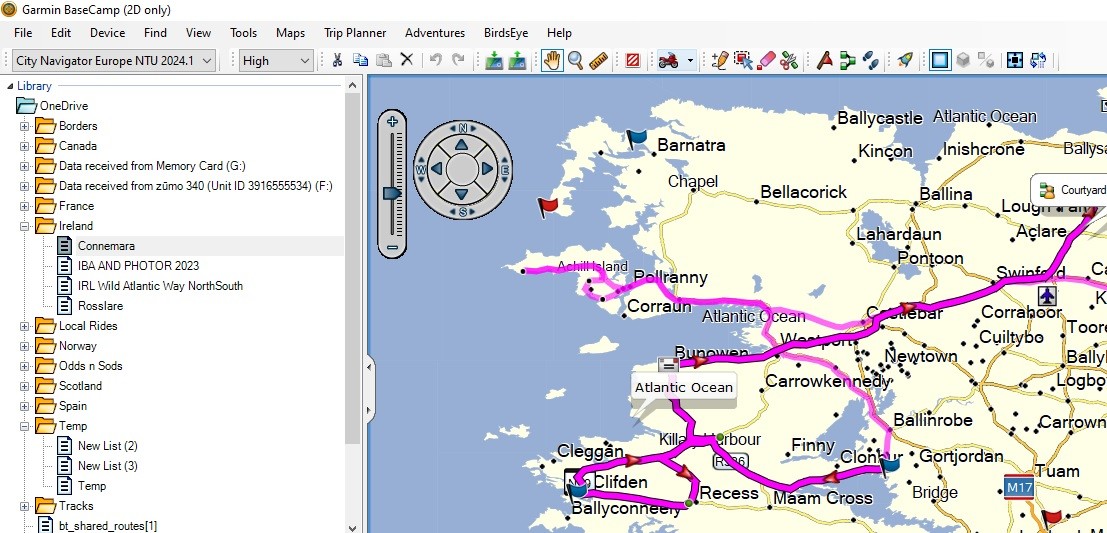
Task: Open the Device menu
Action: tap(107, 32)
